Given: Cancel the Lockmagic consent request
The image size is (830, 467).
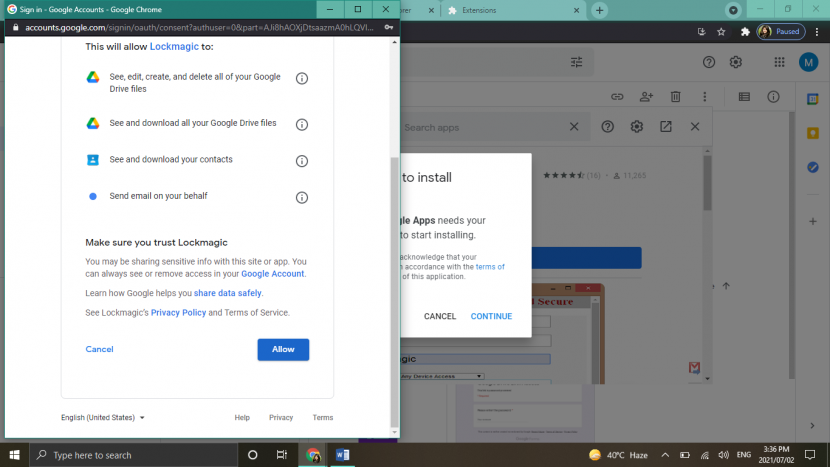Looking at the screenshot, I should (100, 349).
